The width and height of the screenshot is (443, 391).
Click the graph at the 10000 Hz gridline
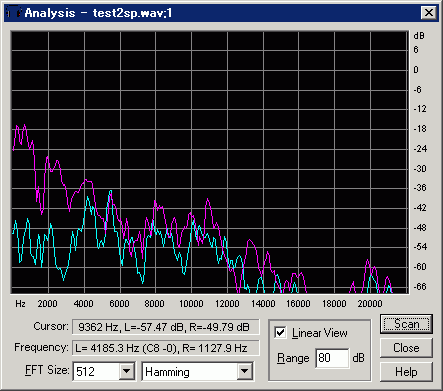191,162
